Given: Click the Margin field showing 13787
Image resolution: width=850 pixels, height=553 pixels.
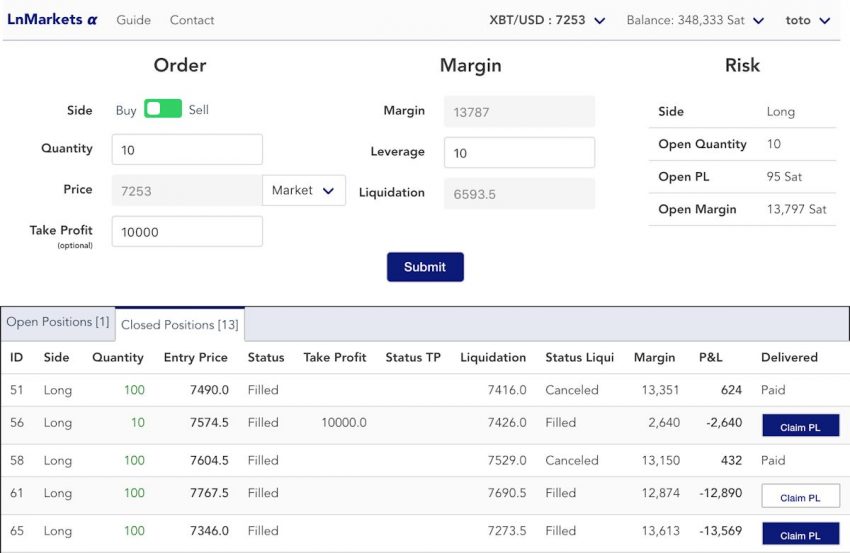Looking at the screenshot, I should (519, 111).
